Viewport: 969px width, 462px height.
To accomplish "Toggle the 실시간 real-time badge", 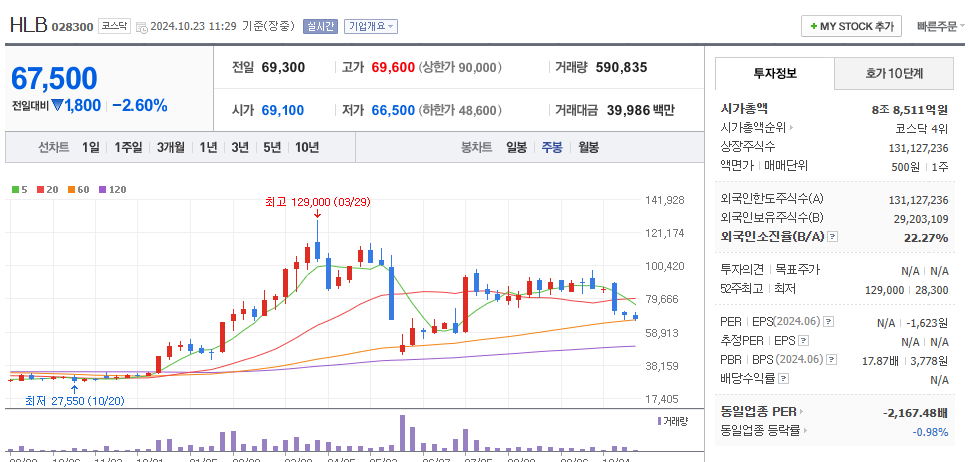I will 320,26.
